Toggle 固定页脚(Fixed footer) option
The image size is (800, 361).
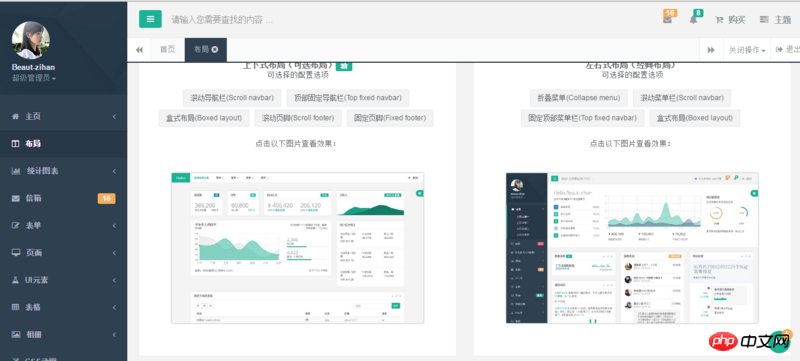(390, 118)
